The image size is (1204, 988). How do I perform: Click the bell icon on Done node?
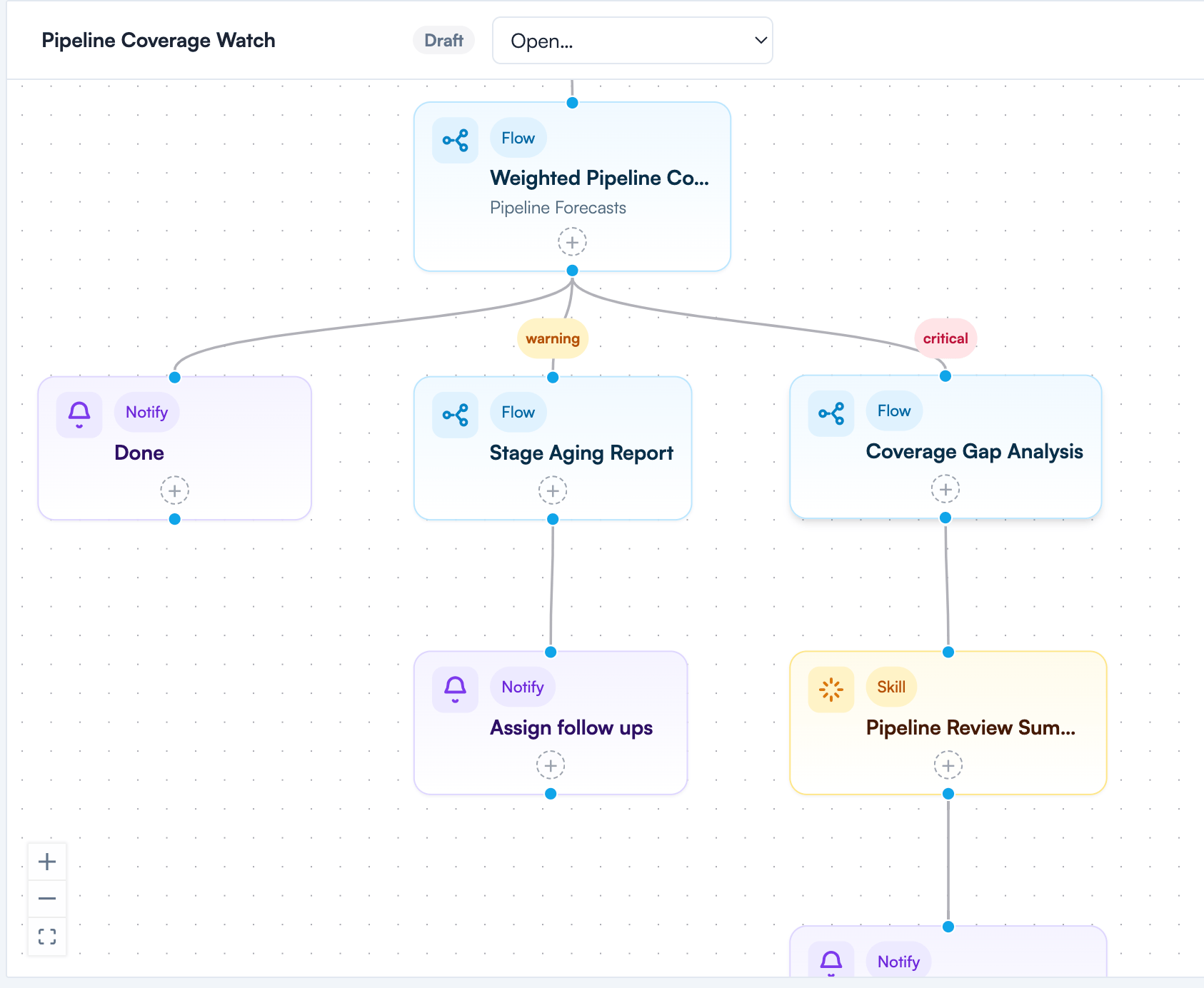click(x=79, y=414)
